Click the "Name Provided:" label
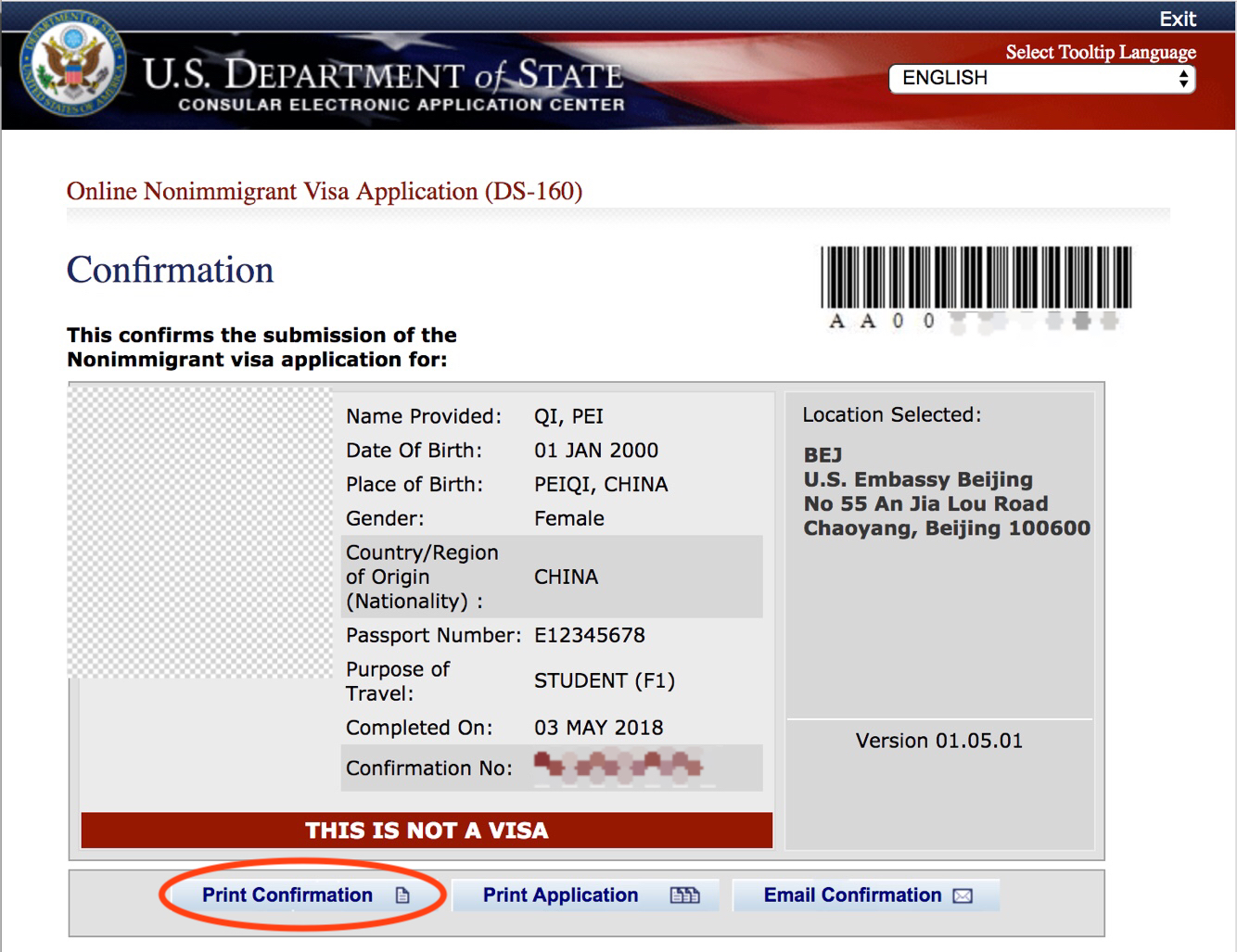The width and height of the screenshot is (1237, 952). [x=424, y=416]
